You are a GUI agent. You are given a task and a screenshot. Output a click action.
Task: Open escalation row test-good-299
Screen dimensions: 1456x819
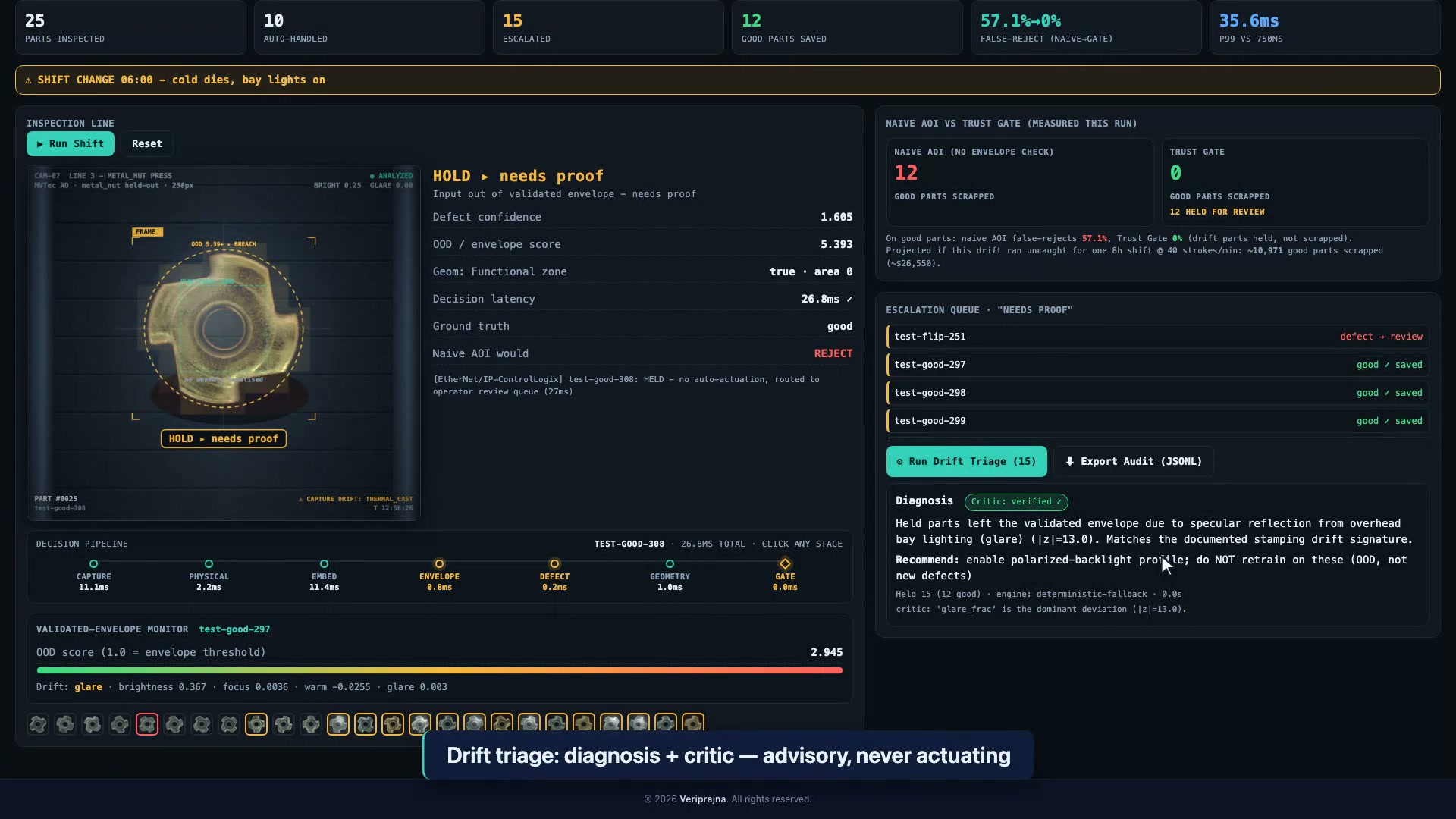click(1158, 421)
